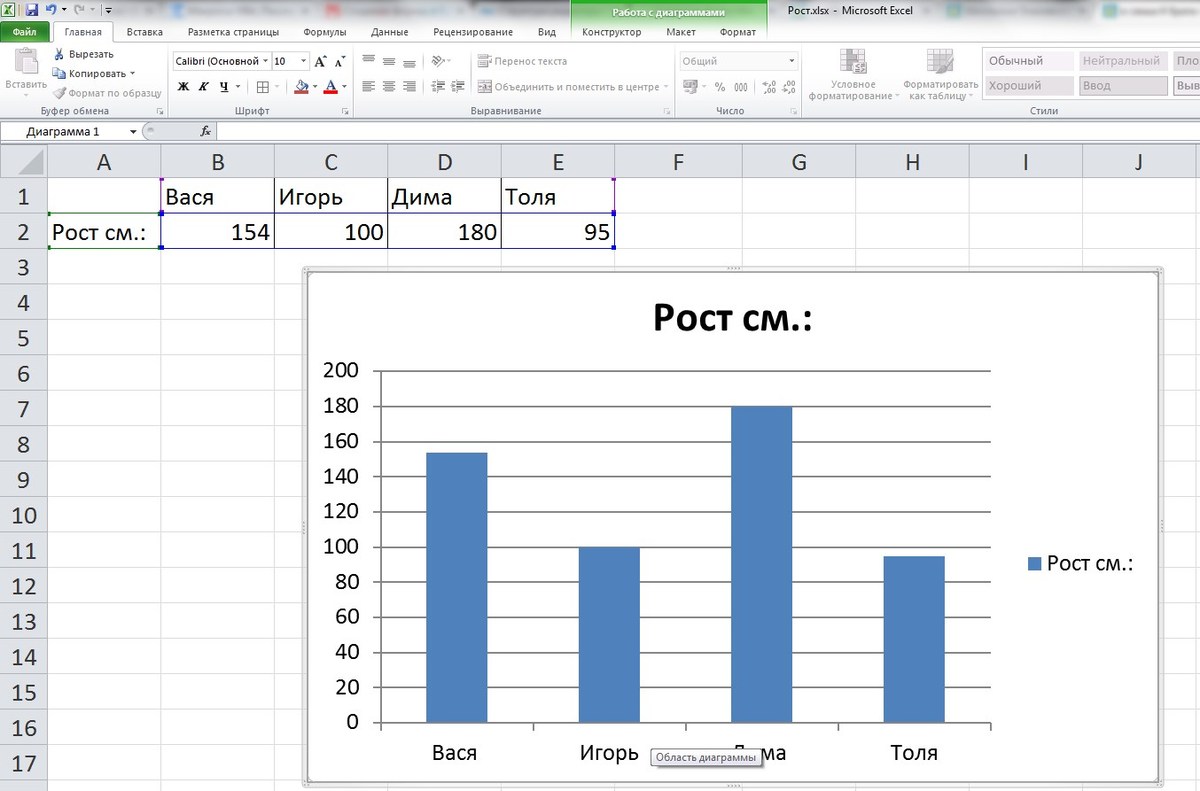Toggle italic К formatting
Screen dimensions: 1200x791
(203, 87)
